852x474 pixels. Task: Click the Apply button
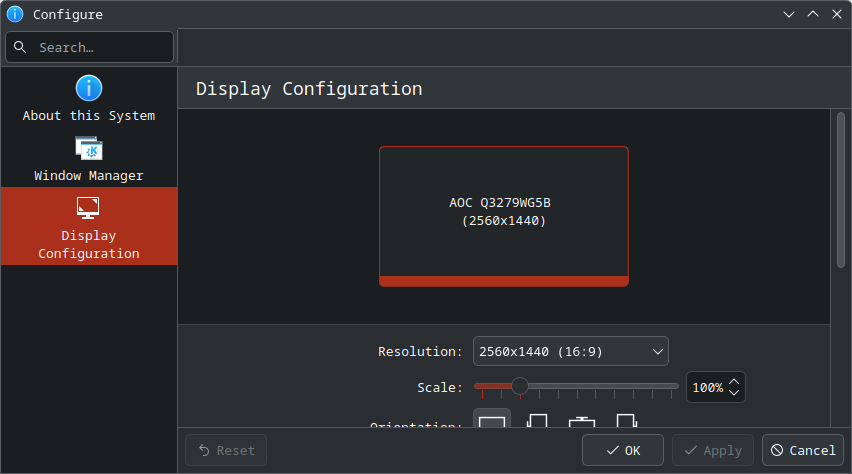click(x=713, y=450)
